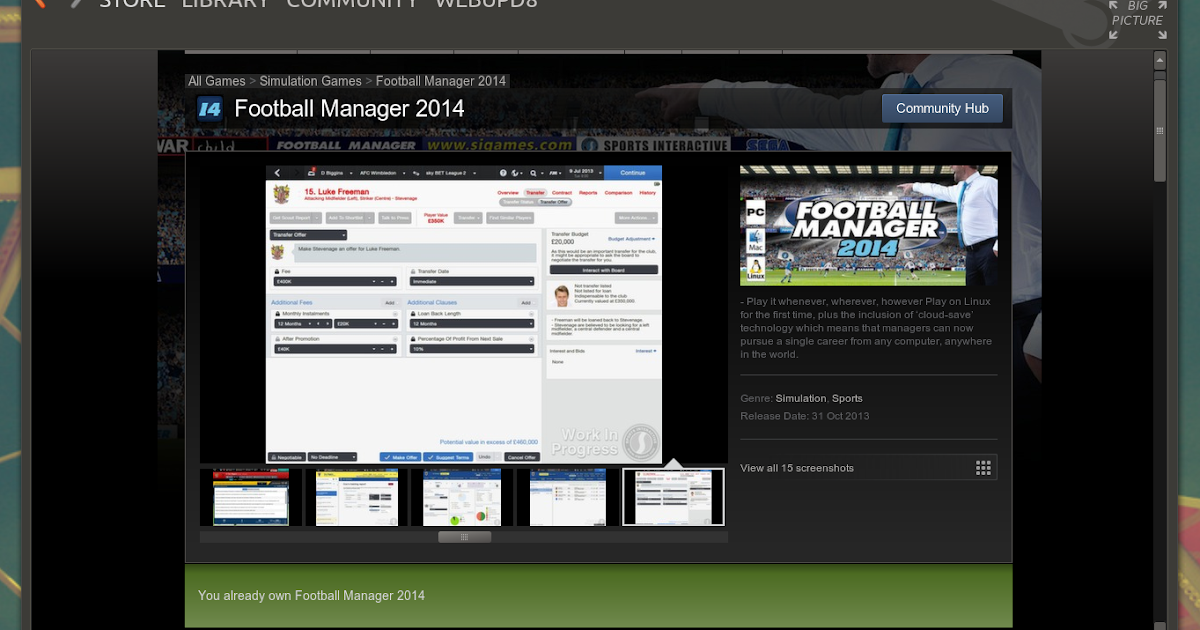Click the Community Hub button

[941, 108]
